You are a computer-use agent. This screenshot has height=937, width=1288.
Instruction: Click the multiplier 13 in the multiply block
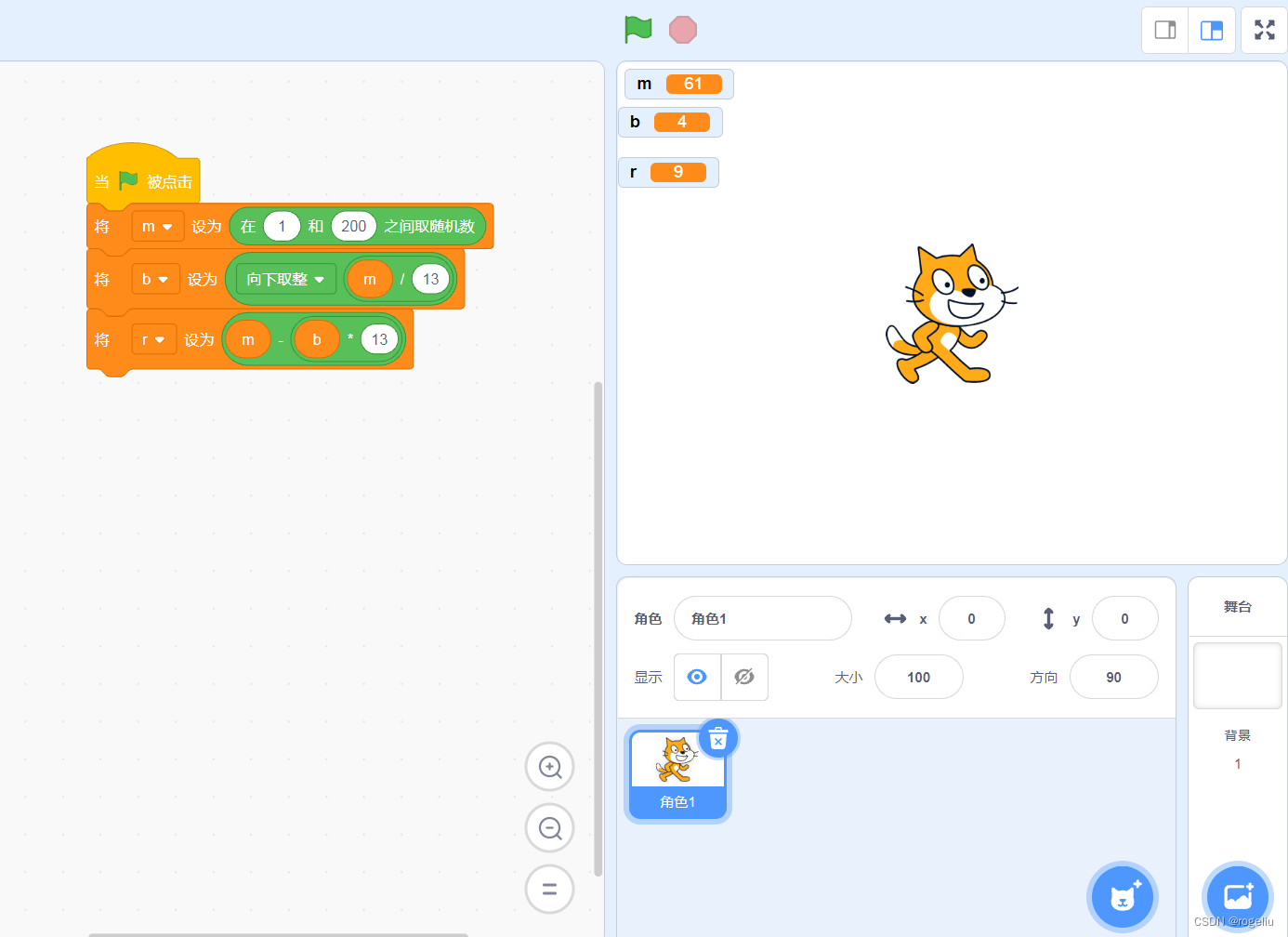[380, 339]
